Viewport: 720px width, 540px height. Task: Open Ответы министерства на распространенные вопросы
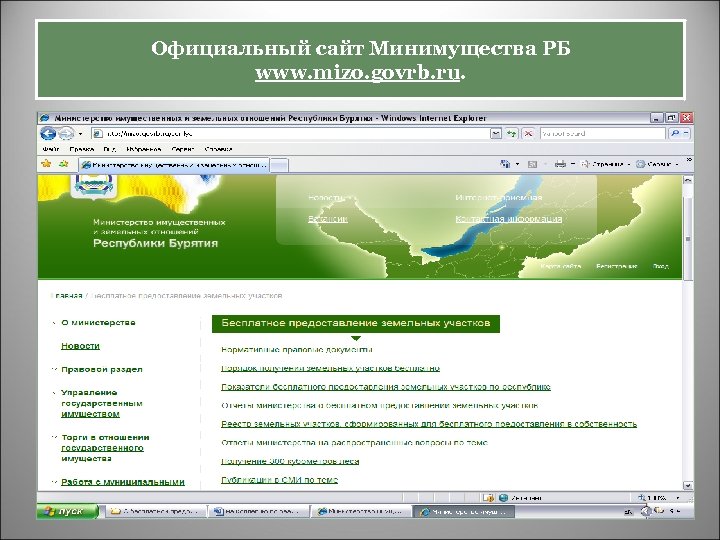click(354, 443)
